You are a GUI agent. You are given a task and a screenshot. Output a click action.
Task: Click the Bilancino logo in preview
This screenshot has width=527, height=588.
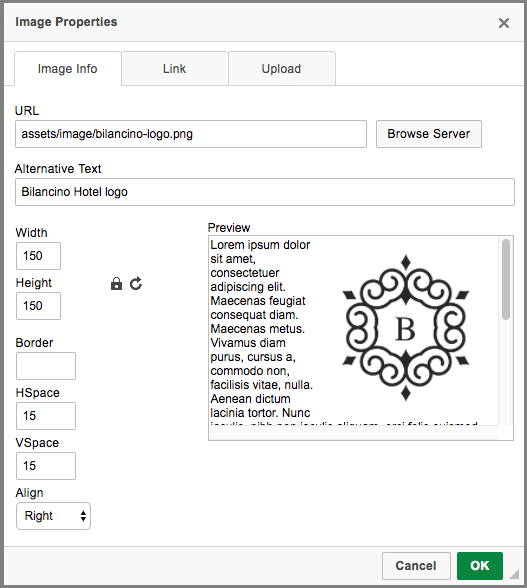(405, 328)
